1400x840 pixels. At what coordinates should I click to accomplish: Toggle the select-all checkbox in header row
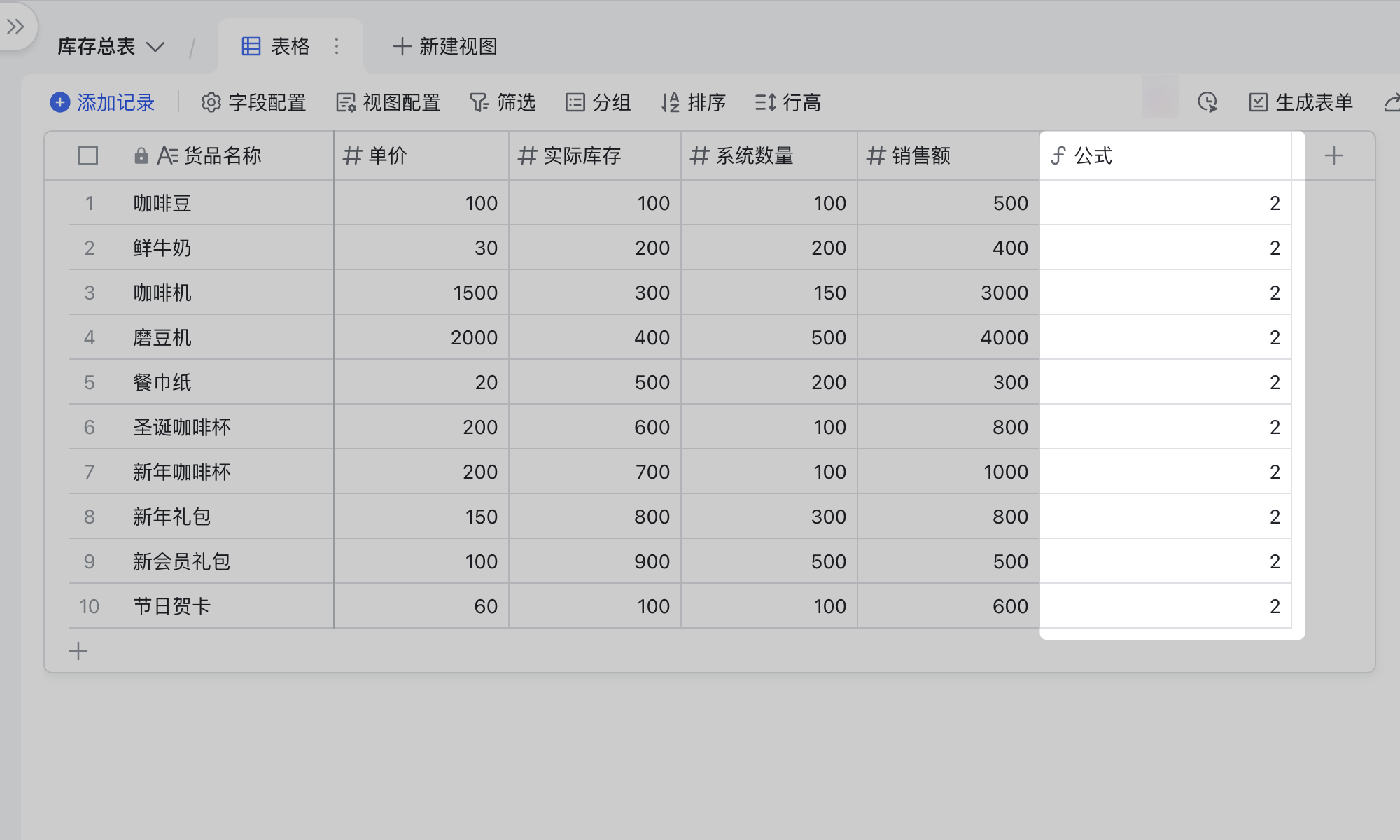click(88, 155)
